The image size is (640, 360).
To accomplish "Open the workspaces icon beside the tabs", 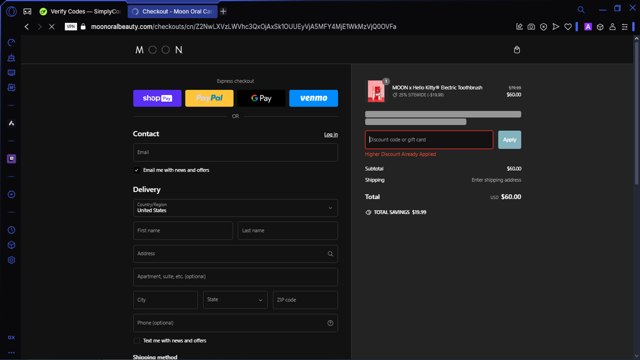I will pos(27,11).
